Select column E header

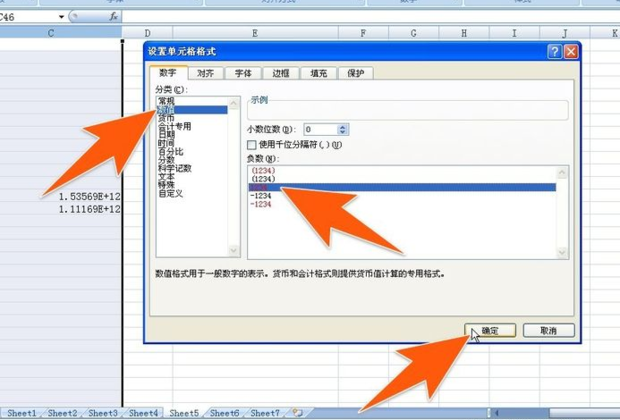coord(255,33)
